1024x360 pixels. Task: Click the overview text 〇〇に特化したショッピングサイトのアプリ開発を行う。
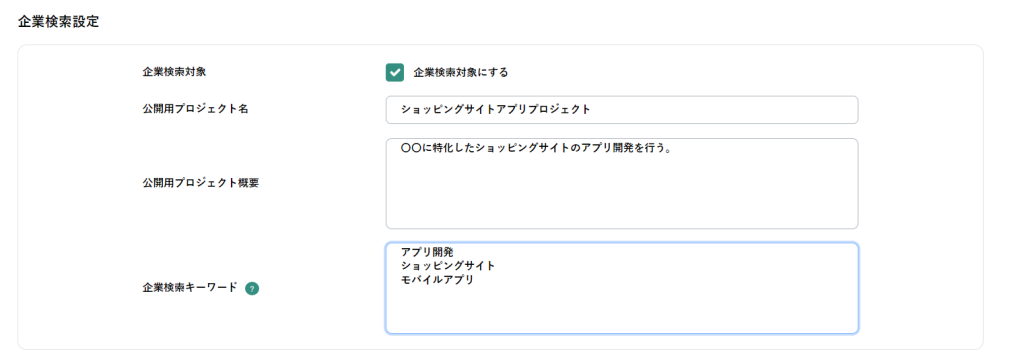tap(537, 148)
